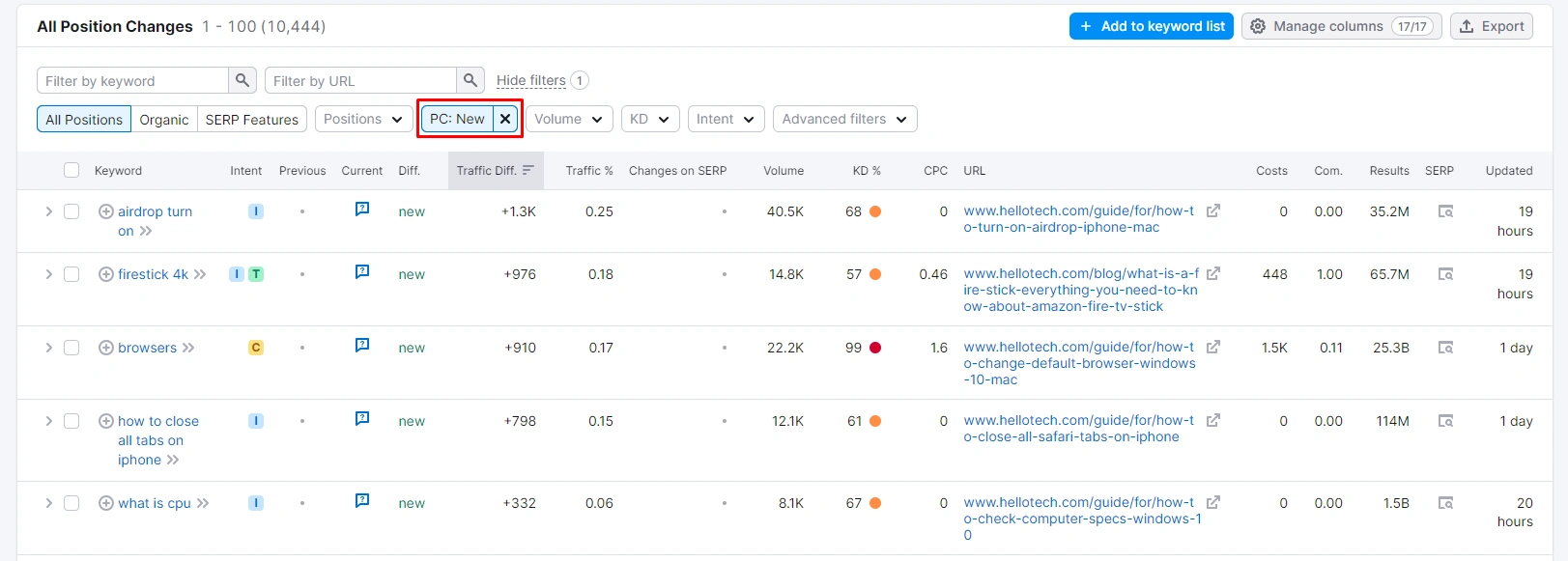This screenshot has height=561, width=1568.
Task: Click the add icon beside browsers keyword
Action: click(106, 348)
